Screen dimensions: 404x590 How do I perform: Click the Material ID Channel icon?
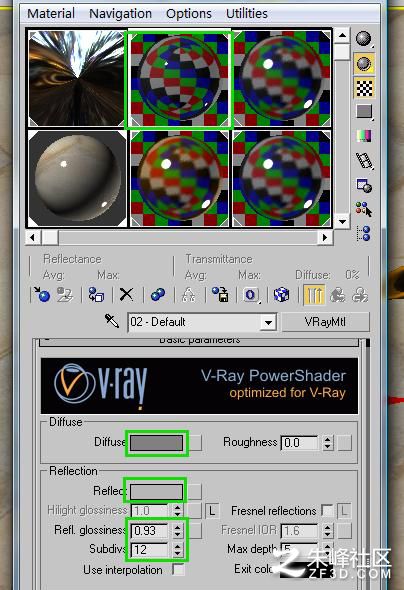click(x=251, y=295)
